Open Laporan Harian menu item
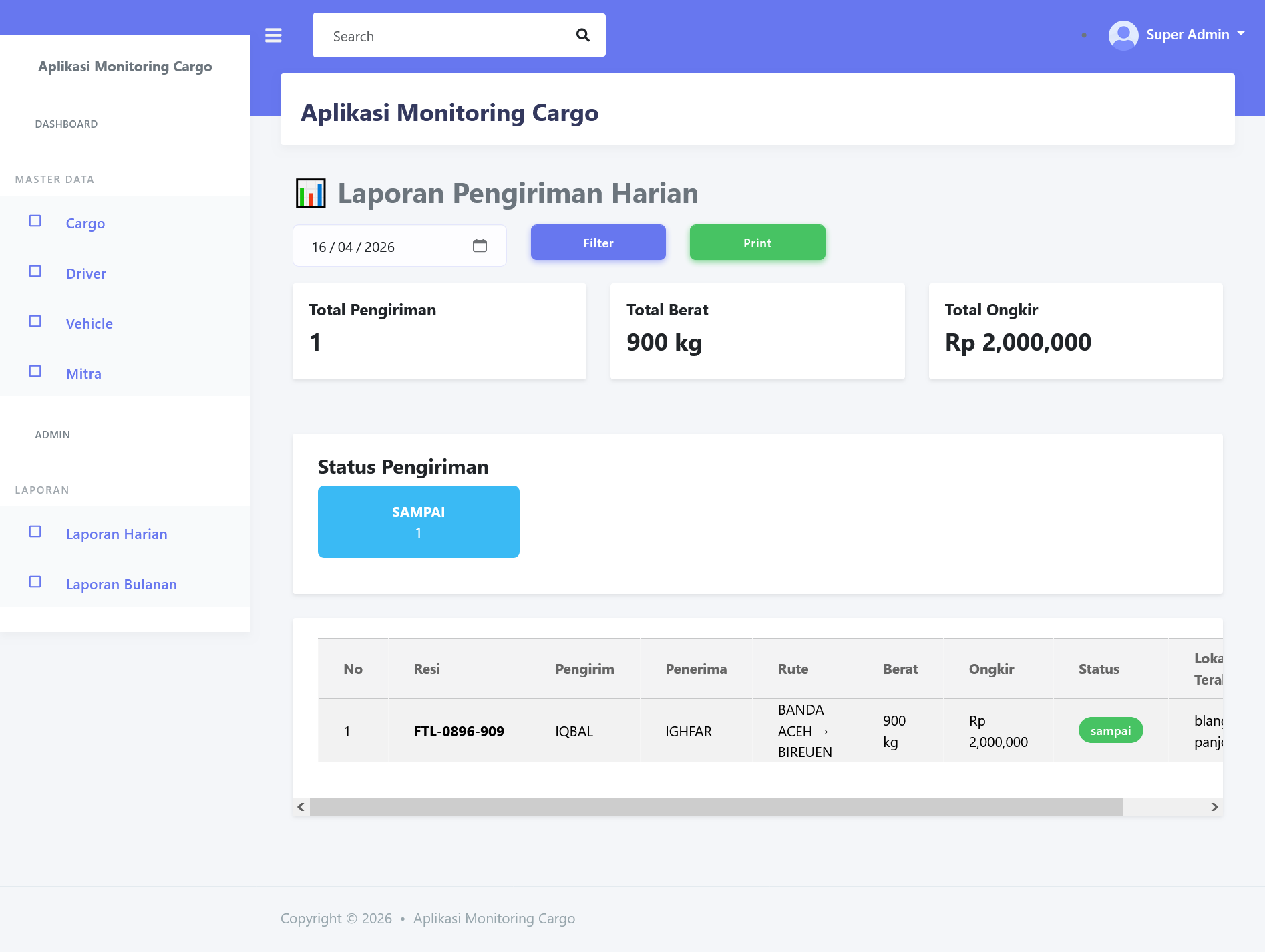The height and width of the screenshot is (952, 1265). click(x=116, y=534)
